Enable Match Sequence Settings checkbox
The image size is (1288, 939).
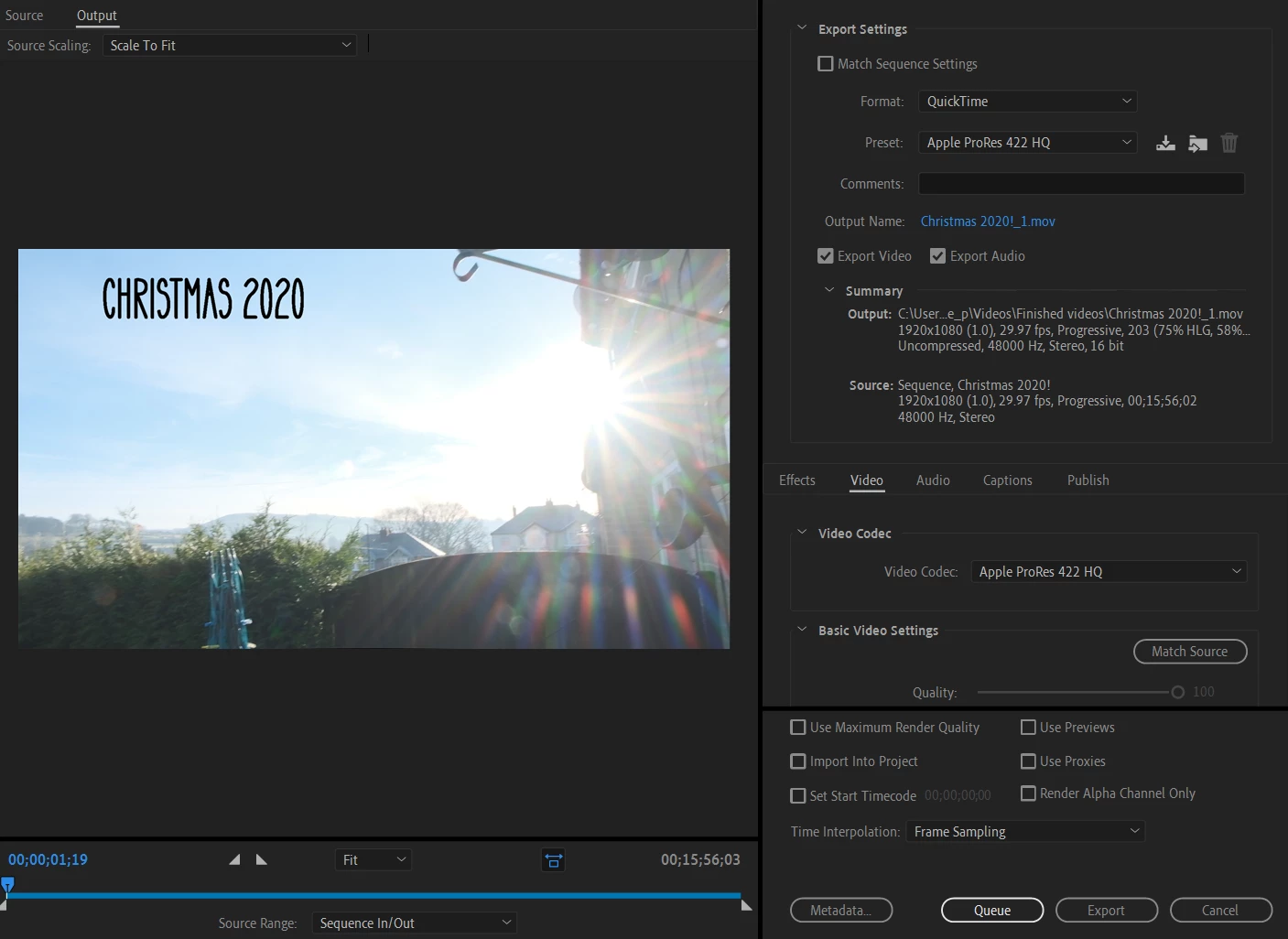click(826, 64)
